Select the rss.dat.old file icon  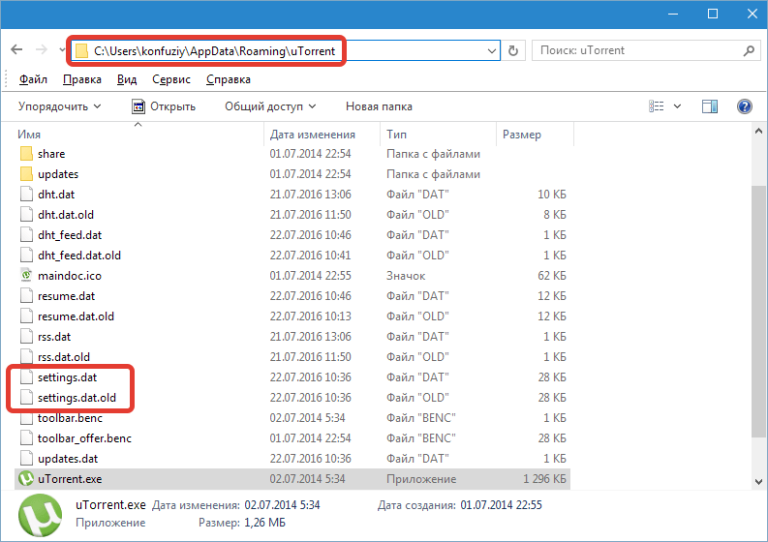click(26, 357)
